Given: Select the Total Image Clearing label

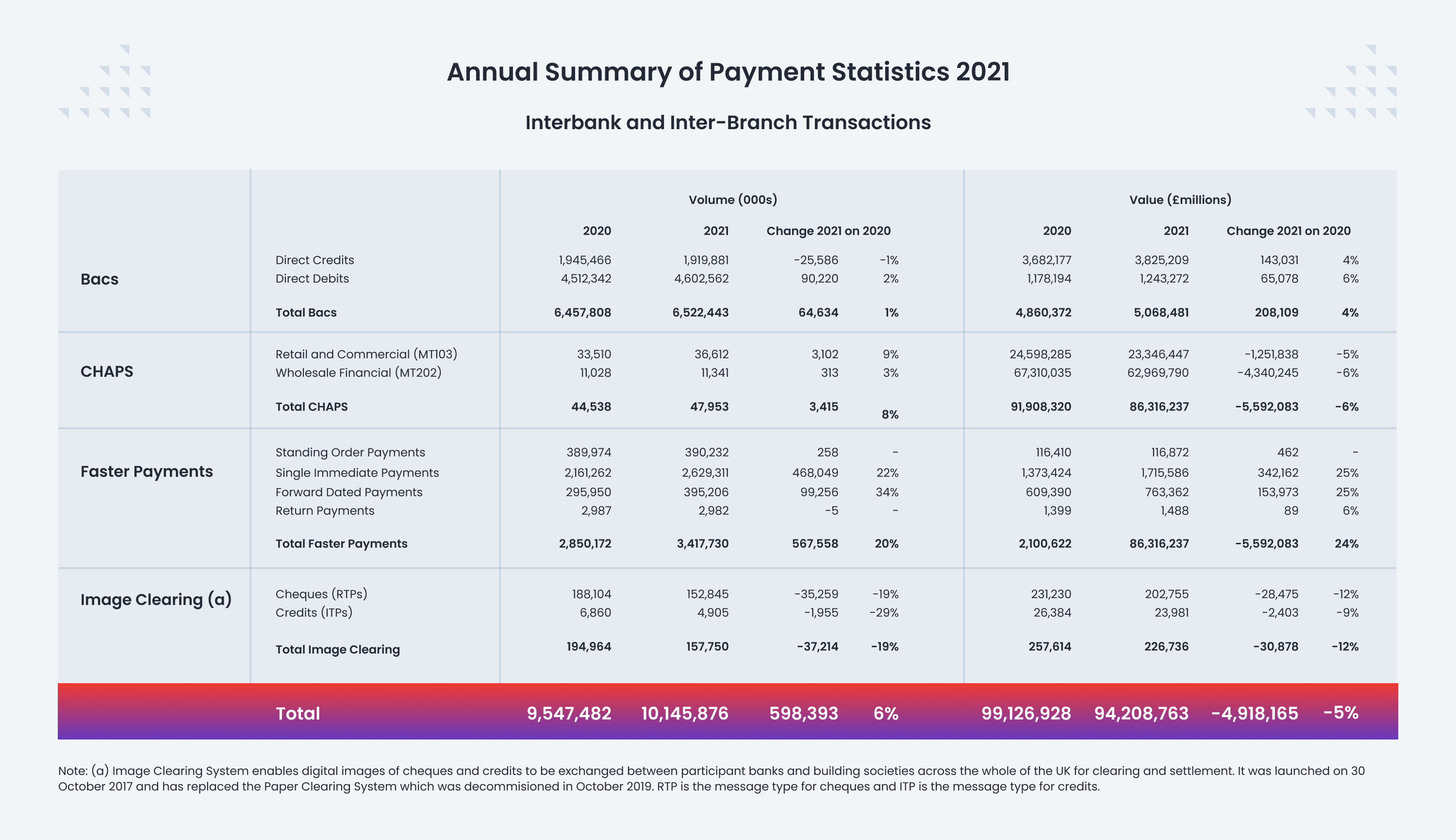Looking at the screenshot, I should click(337, 650).
